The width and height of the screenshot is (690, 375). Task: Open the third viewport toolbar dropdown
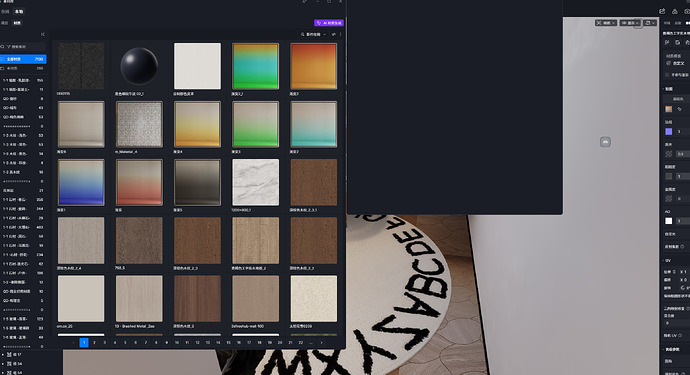[650, 23]
